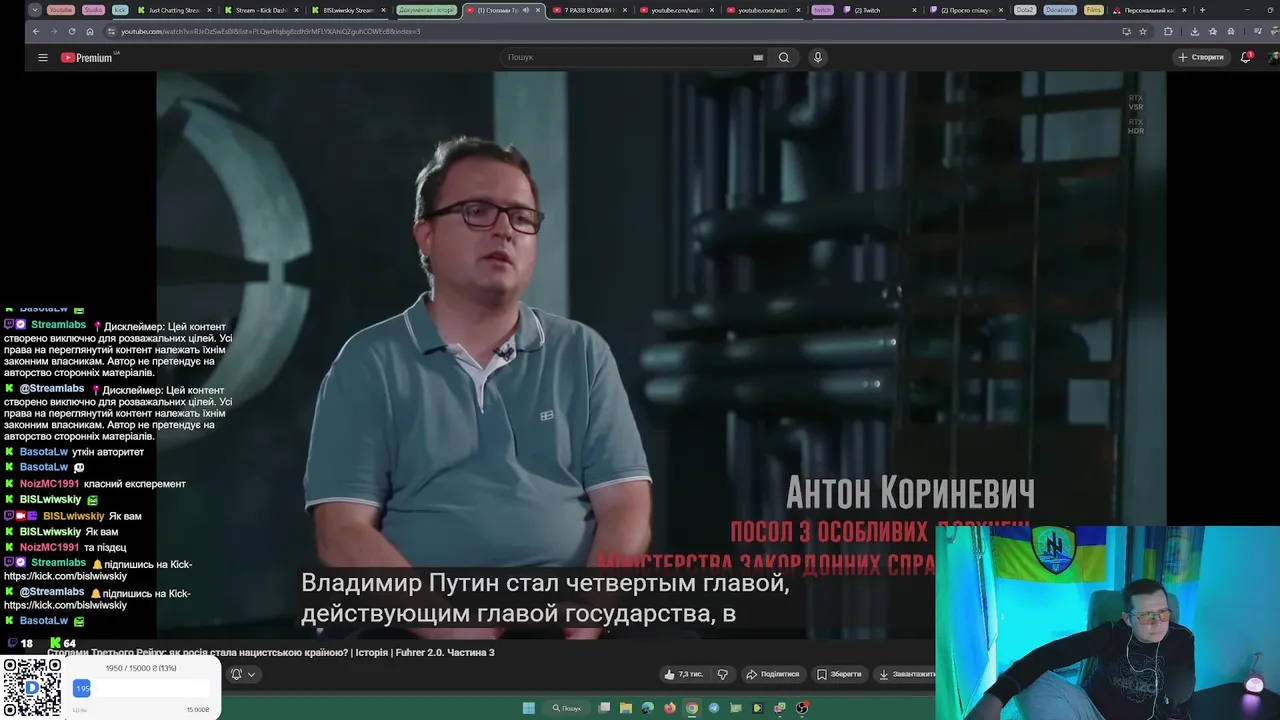Open the taskbar Пошук search
This screenshot has width=1280, height=720.
tap(567, 708)
